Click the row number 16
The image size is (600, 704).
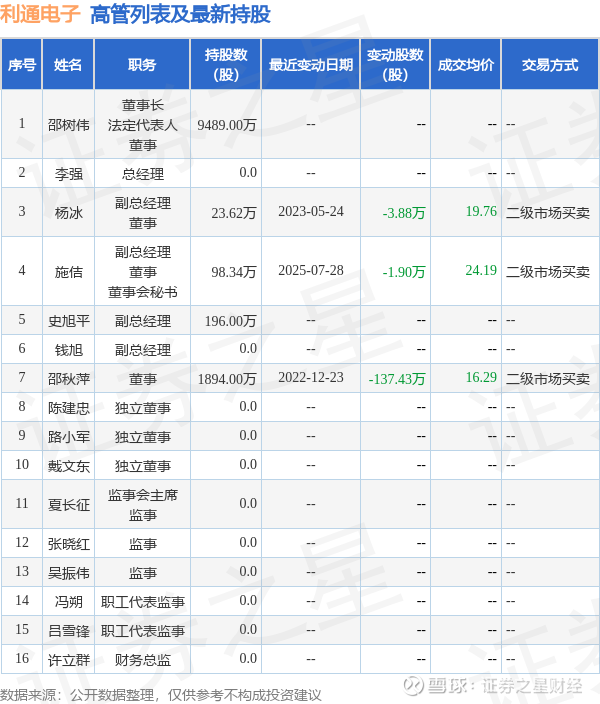click(x=22, y=658)
